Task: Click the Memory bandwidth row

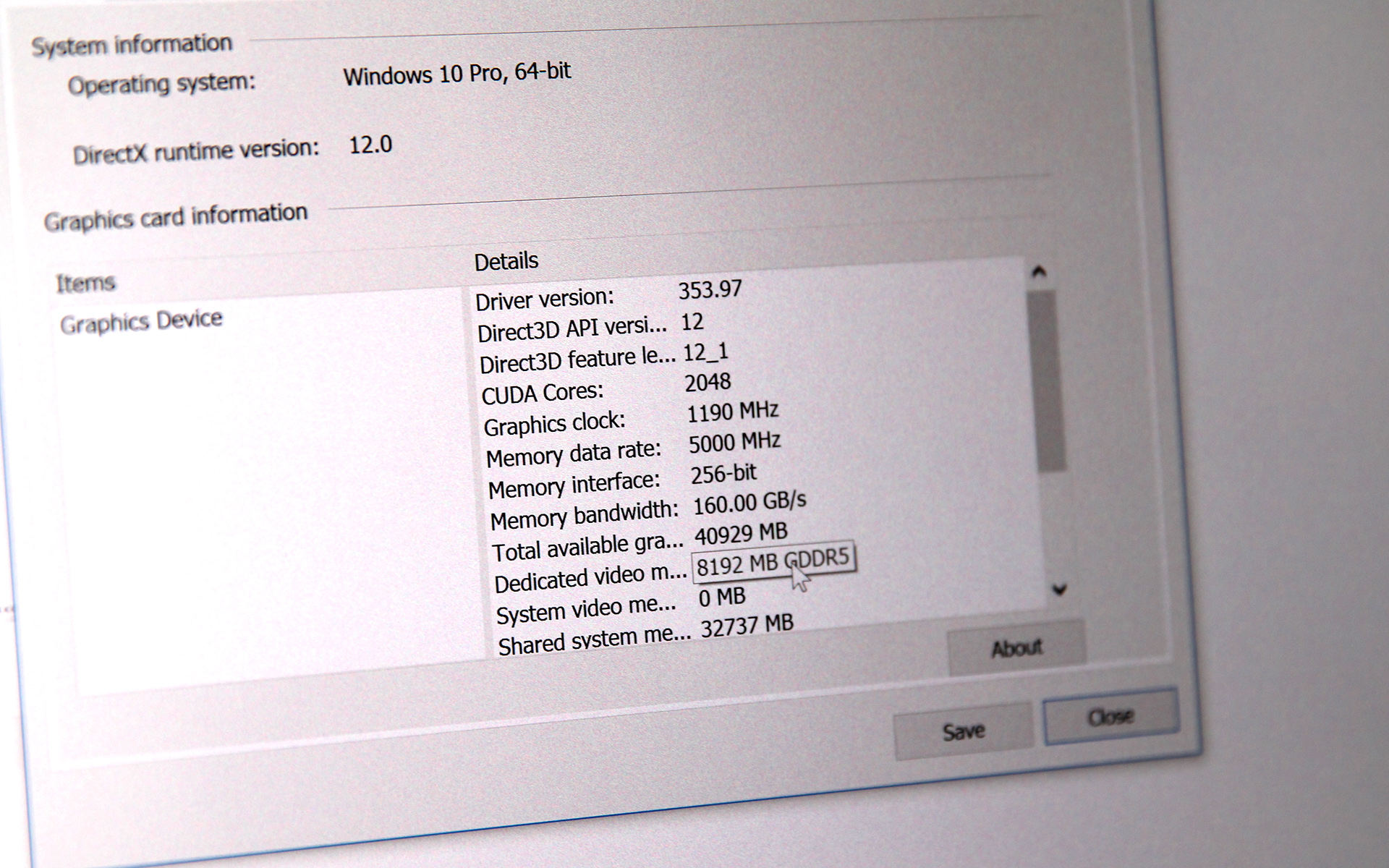Action: click(584, 516)
